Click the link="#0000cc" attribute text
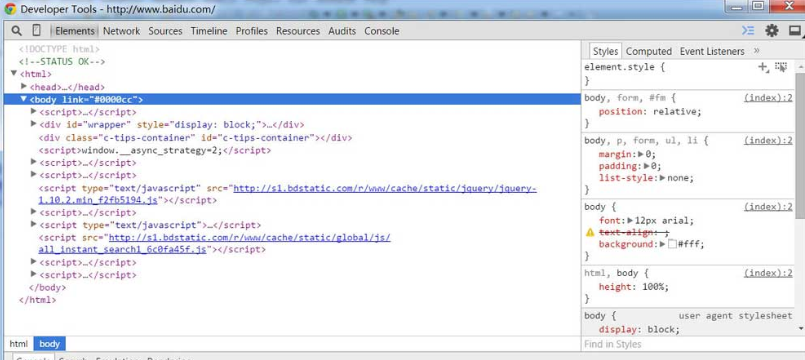This screenshot has height=360, width=805. (99, 100)
